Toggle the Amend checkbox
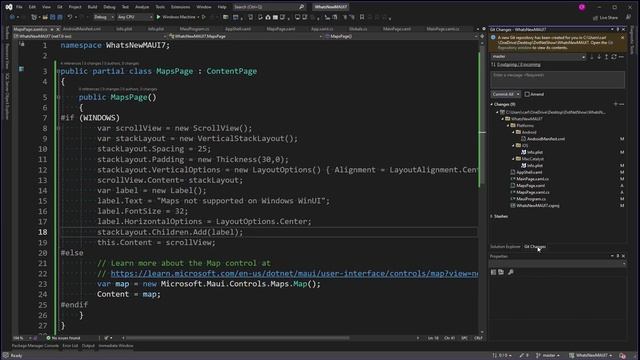 click(527, 94)
